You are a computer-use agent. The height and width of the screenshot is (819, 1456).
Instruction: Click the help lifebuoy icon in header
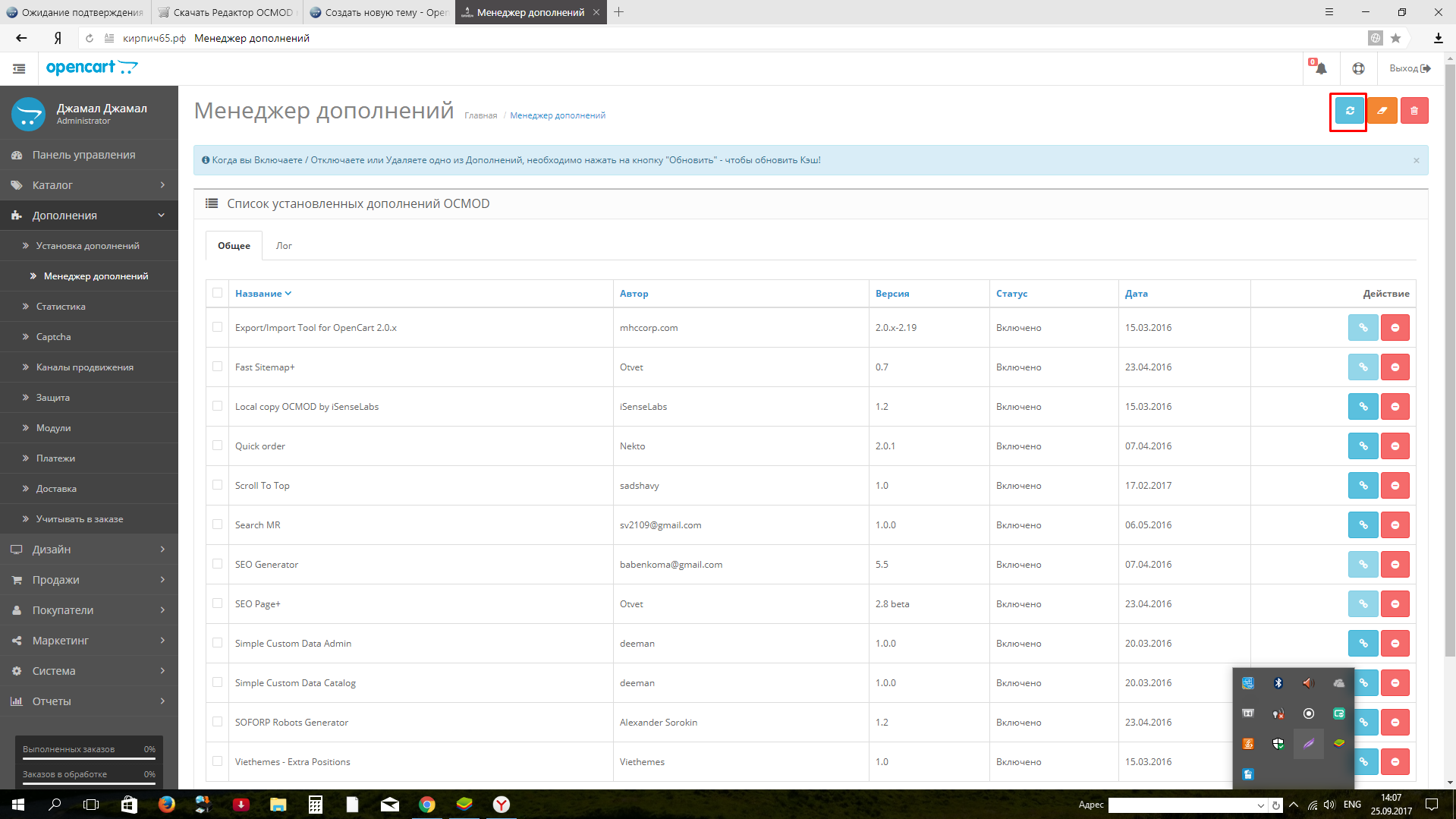click(x=1358, y=68)
